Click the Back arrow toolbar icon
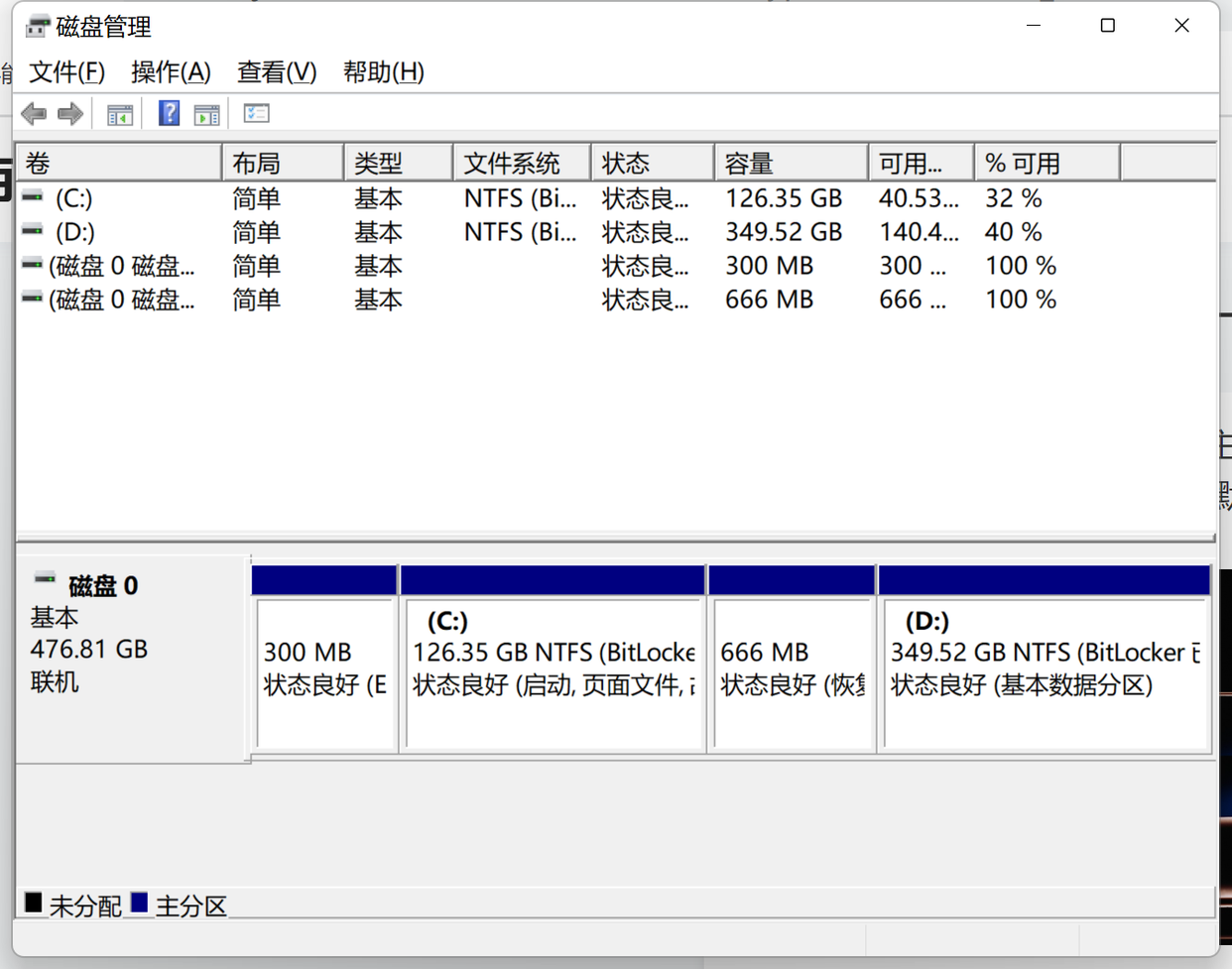The height and width of the screenshot is (969, 1232). click(35, 114)
